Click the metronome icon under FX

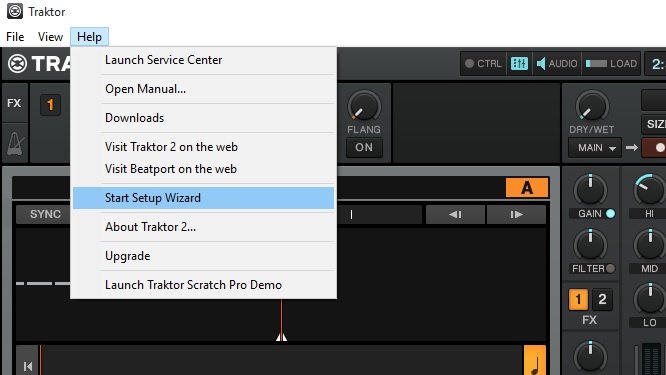coord(15,143)
